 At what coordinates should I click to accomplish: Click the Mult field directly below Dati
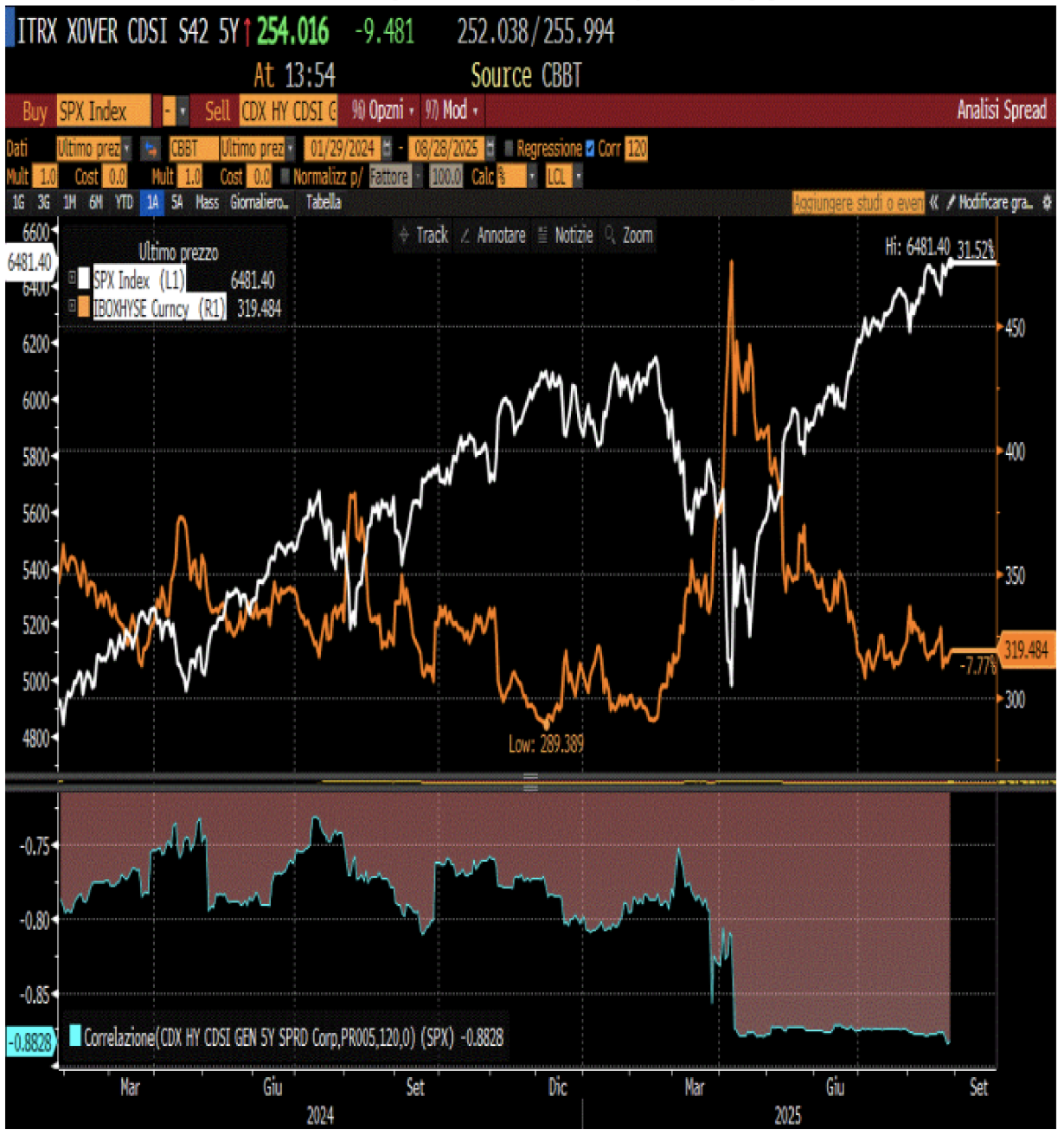[47, 176]
